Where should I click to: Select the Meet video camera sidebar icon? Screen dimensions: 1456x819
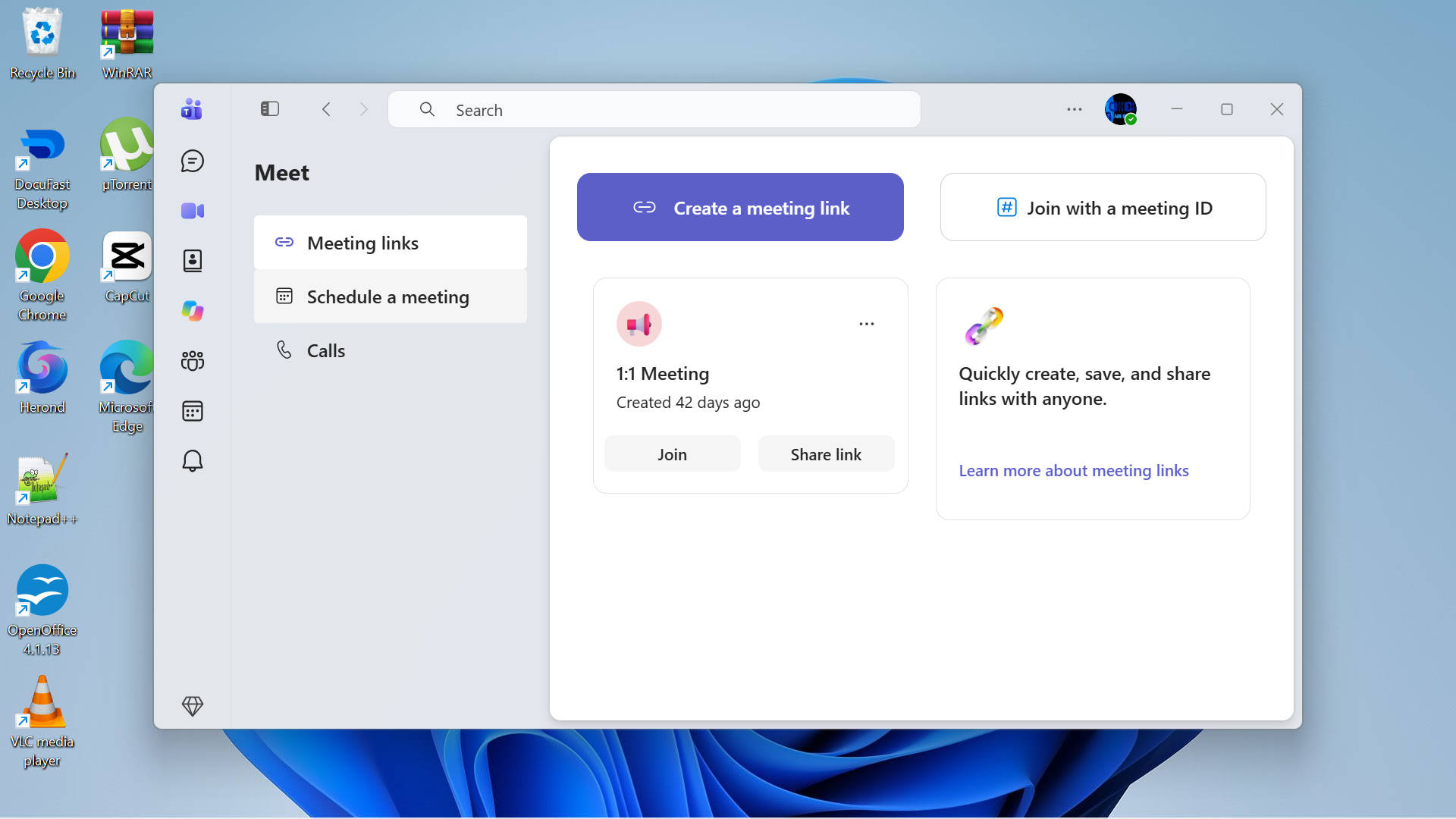[193, 211]
